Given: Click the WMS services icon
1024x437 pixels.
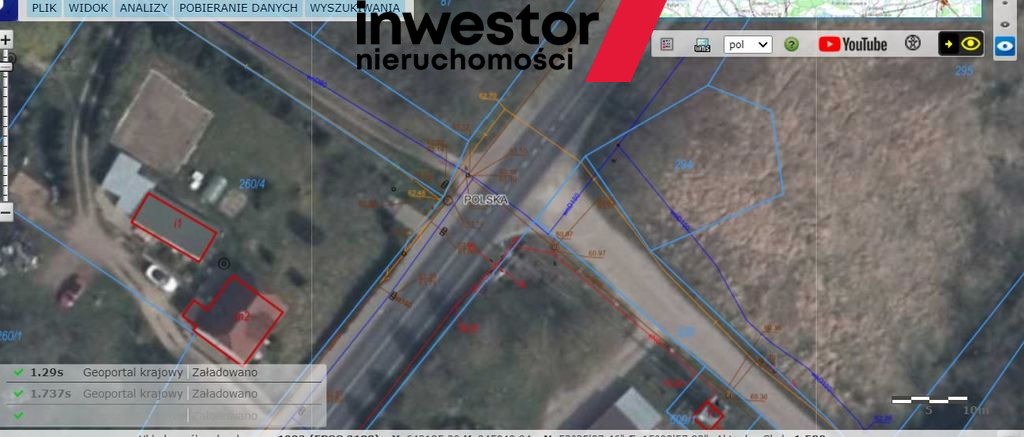Looking at the screenshot, I should click(x=701, y=44).
